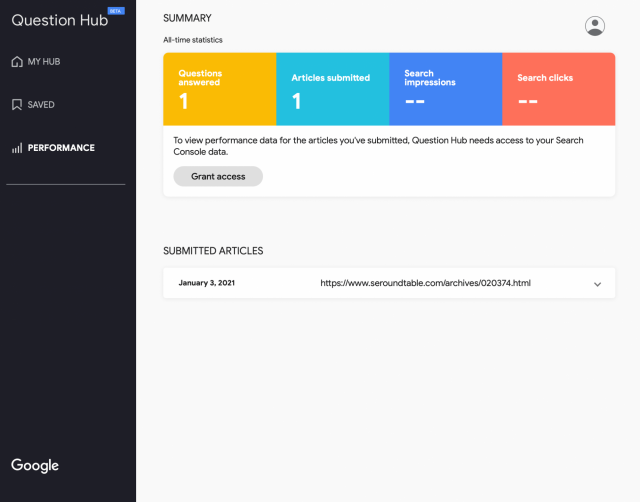Screen dimensions: 640x502
Task: Open the seroundtable.com archives article link
Action: click(x=425, y=283)
